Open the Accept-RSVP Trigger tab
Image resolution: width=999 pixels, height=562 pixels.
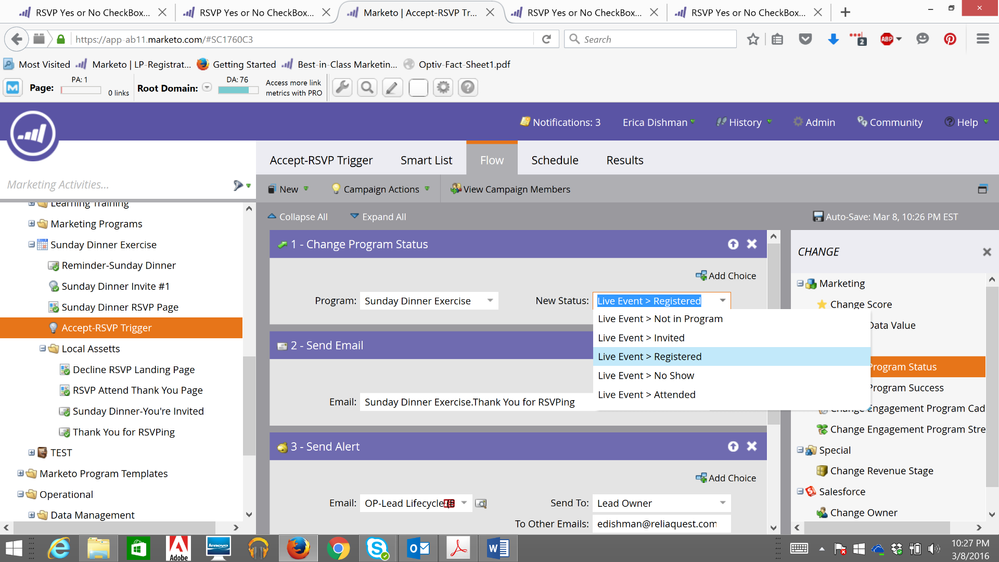tap(321, 161)
